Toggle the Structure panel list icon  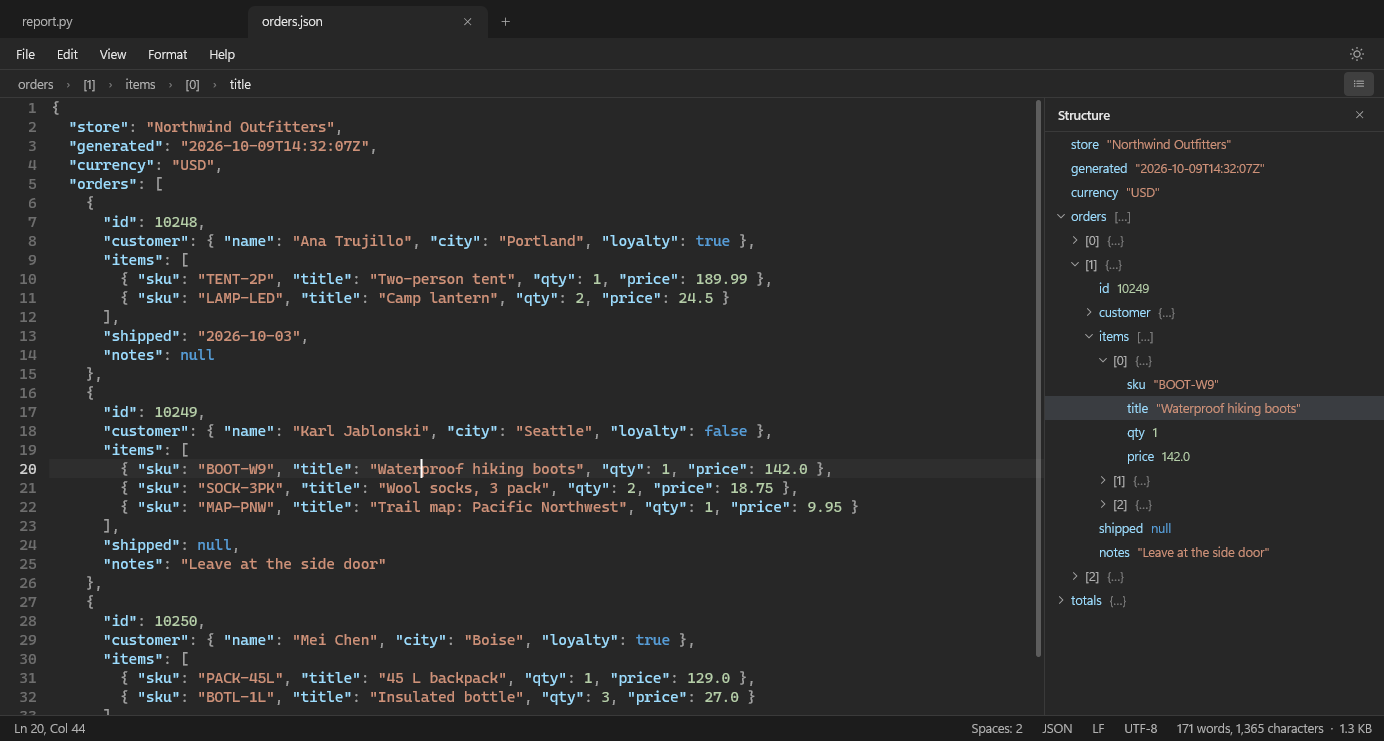[1358, 84]
